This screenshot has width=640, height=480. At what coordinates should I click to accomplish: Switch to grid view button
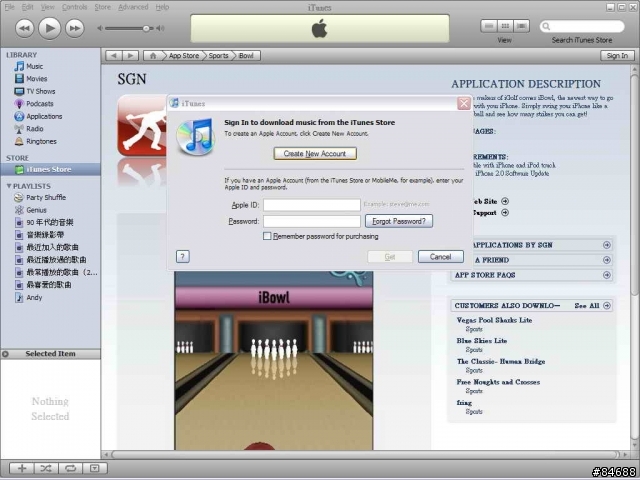[505, 26]
